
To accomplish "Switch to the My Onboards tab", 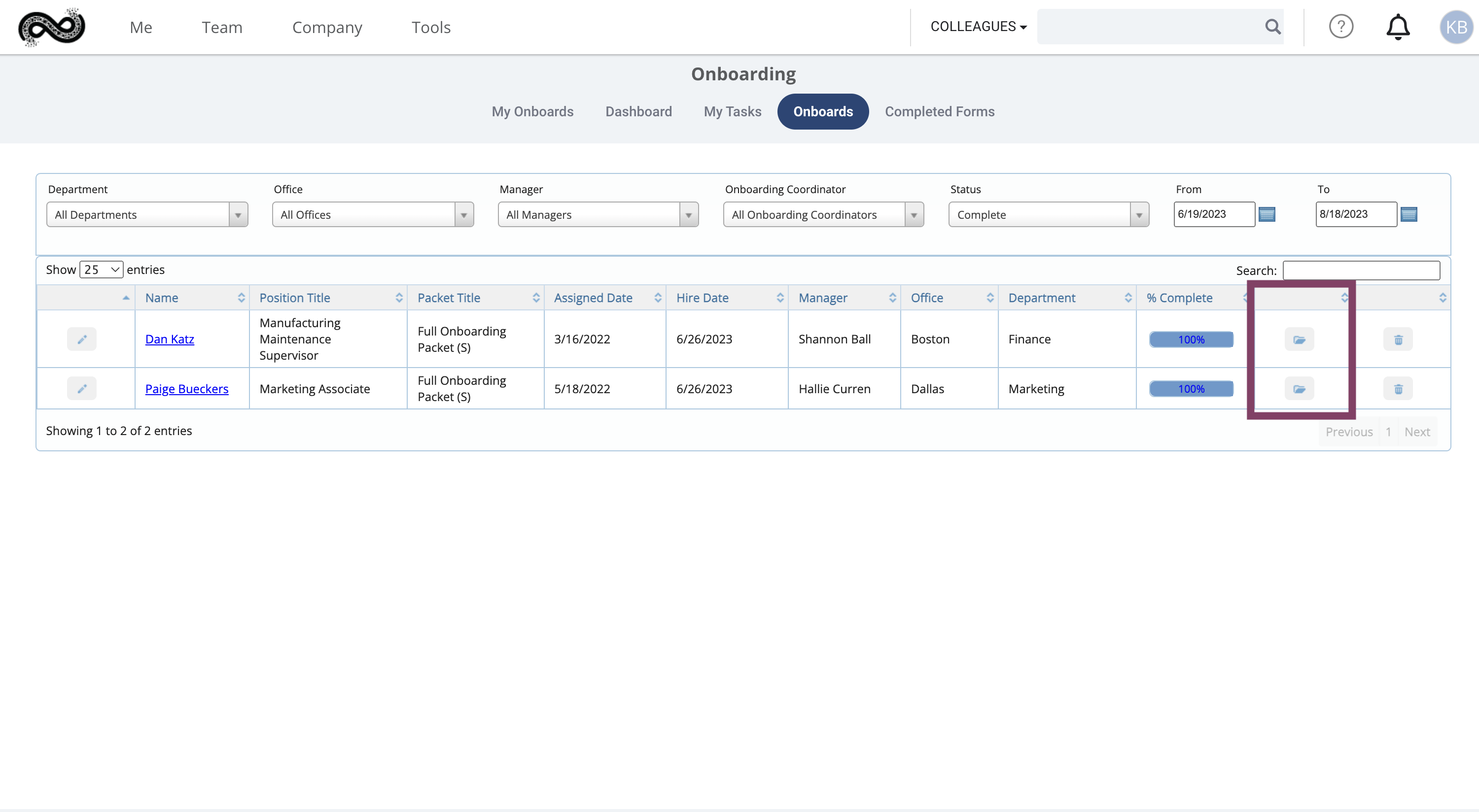I will coord(532,111).
